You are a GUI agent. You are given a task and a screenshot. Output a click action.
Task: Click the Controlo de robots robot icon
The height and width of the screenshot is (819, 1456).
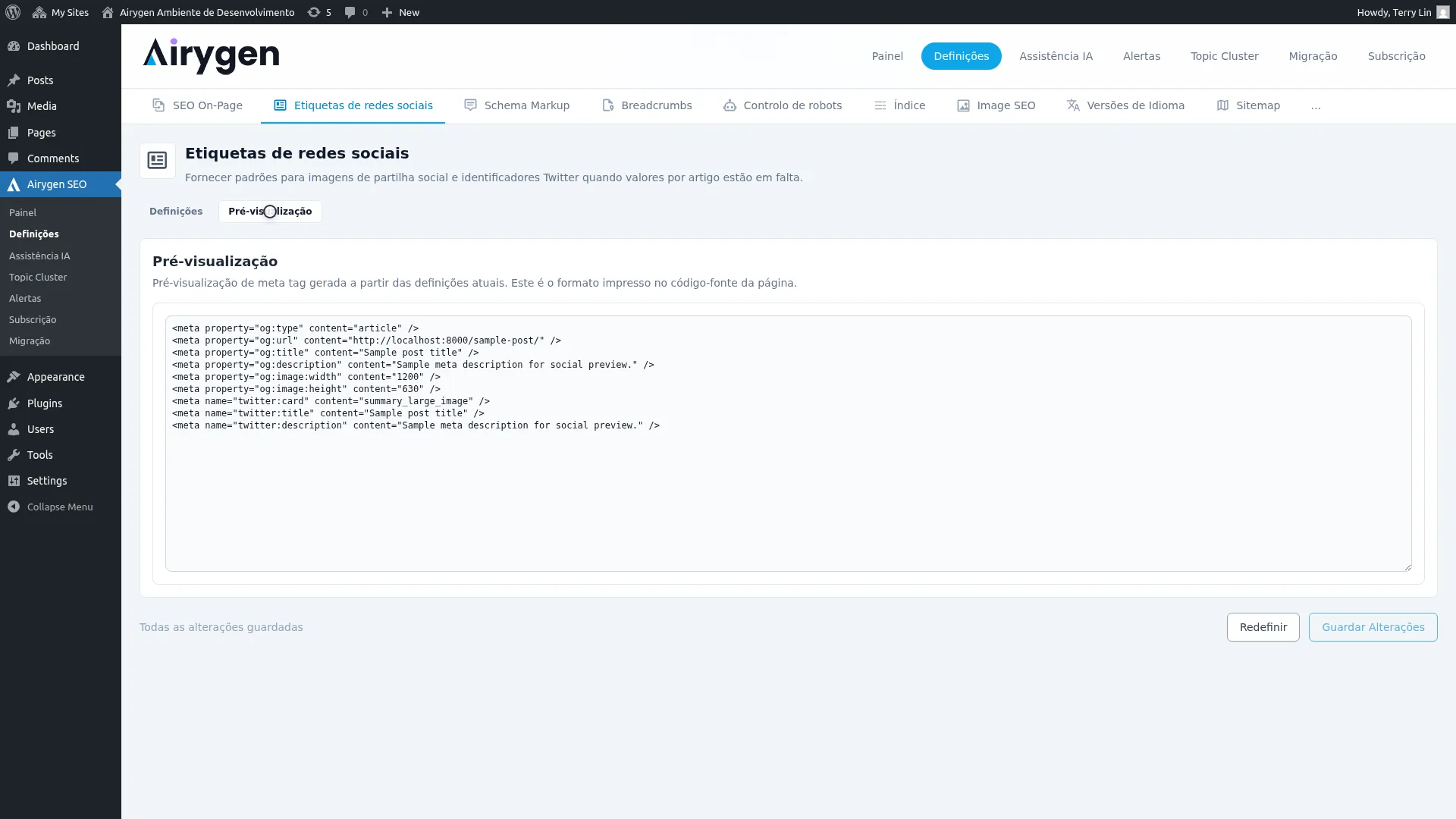click(x=730, y=105)
